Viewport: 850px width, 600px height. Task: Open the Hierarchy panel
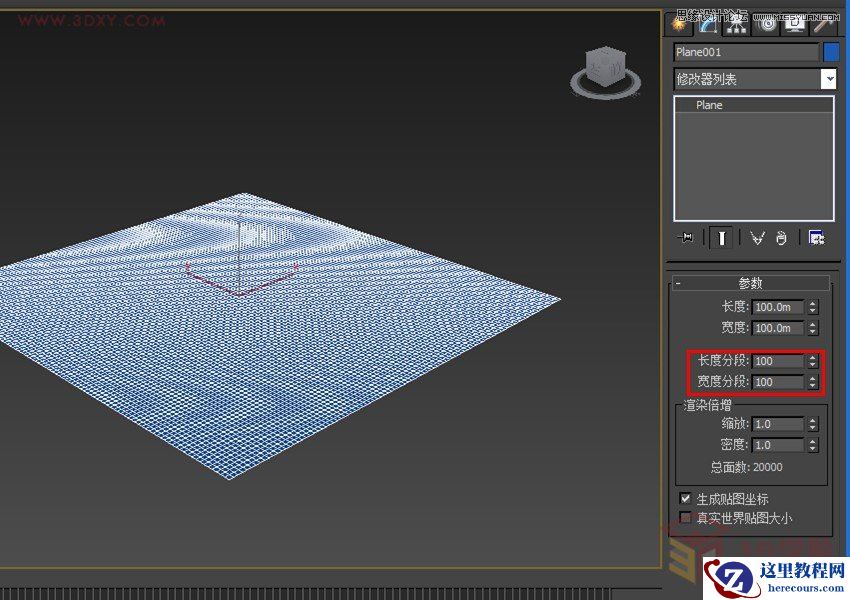(735, 25)
